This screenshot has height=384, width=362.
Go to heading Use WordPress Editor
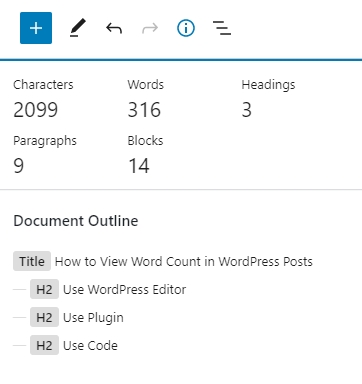click(x=124, y=289)
